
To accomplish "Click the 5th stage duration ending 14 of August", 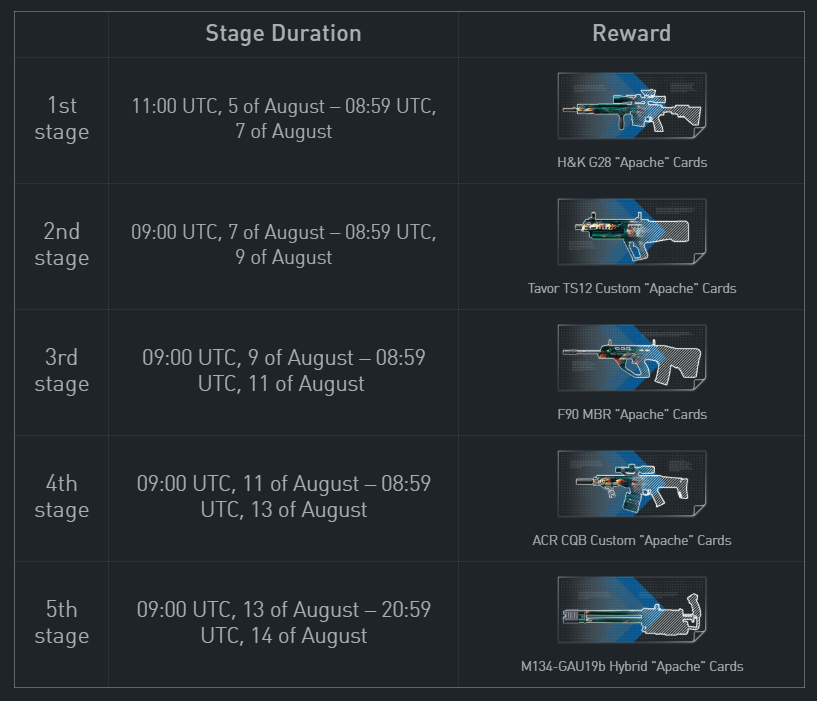I will point(283,623).
